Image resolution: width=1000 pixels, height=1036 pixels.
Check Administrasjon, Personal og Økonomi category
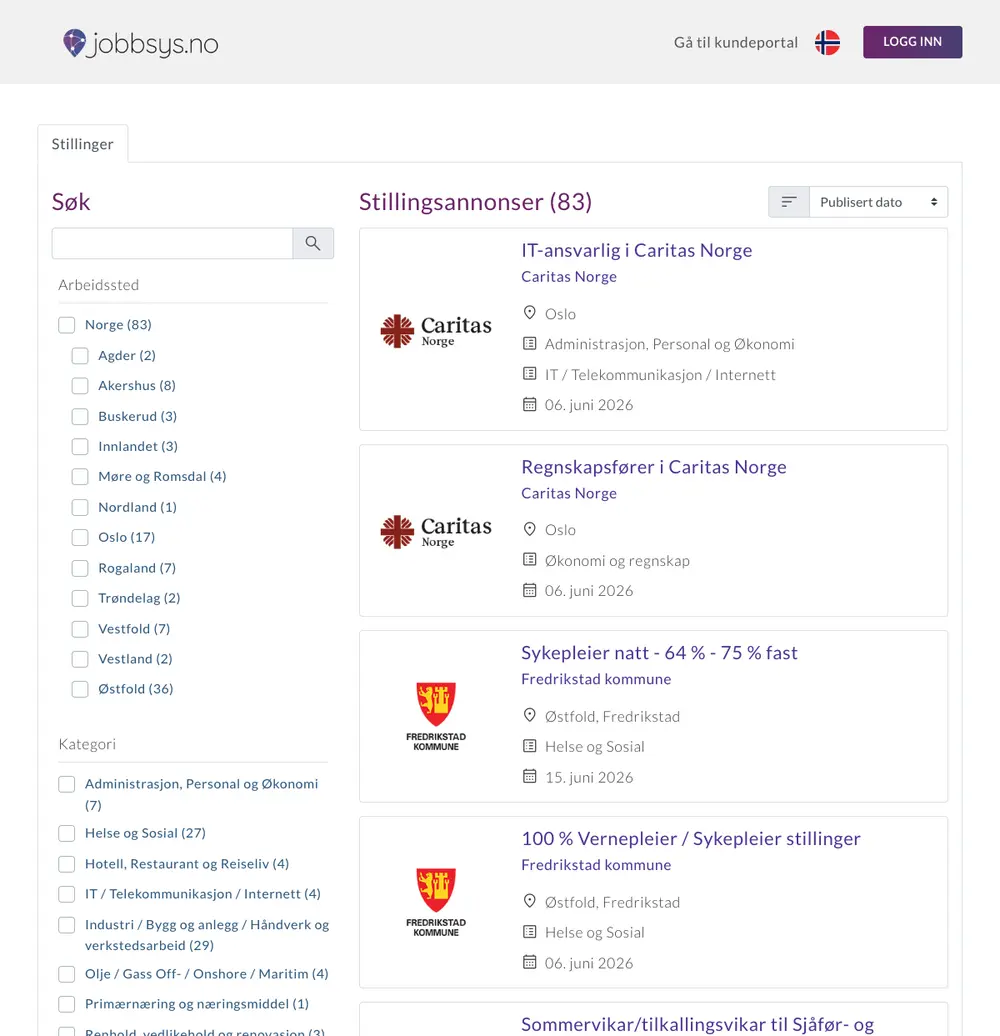click(x=67, y=784)
